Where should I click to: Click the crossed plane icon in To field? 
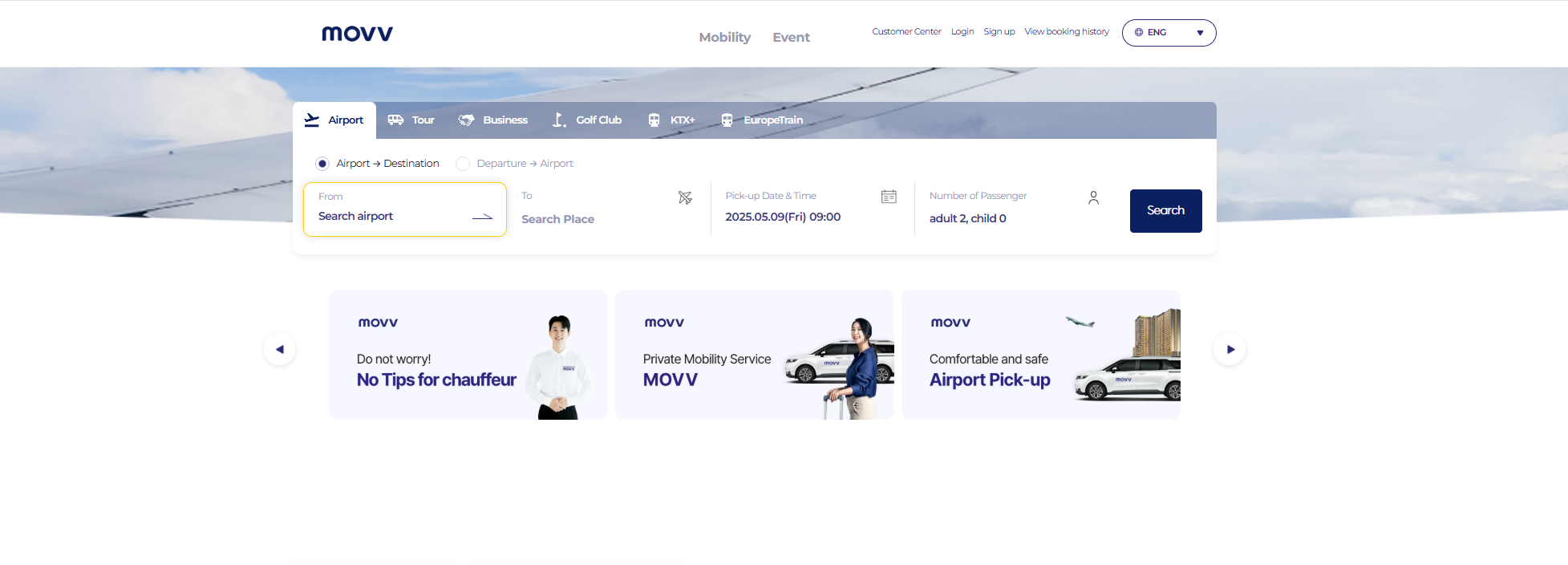(685, 197)
